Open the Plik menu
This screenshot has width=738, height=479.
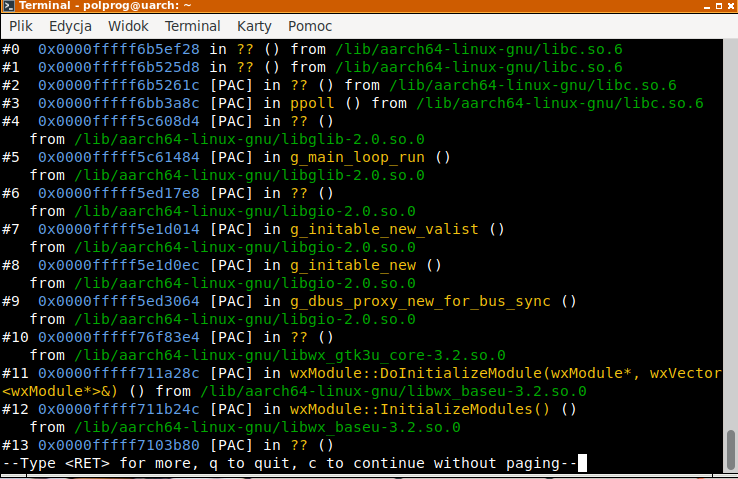pos(21,26)
